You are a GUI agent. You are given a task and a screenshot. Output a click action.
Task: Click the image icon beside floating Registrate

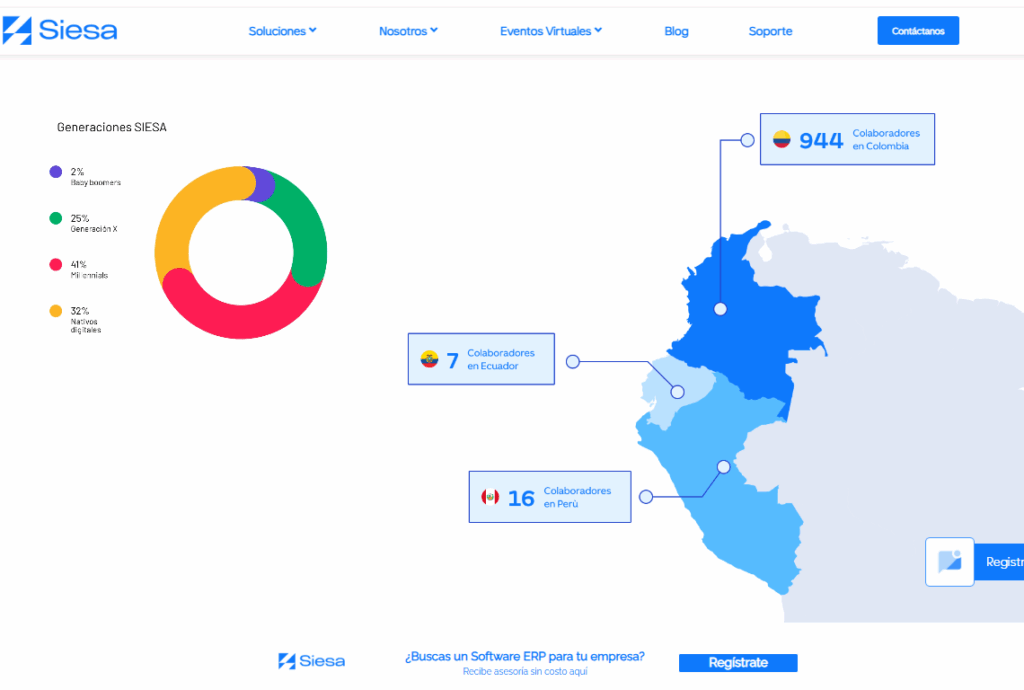click(949, 562)
